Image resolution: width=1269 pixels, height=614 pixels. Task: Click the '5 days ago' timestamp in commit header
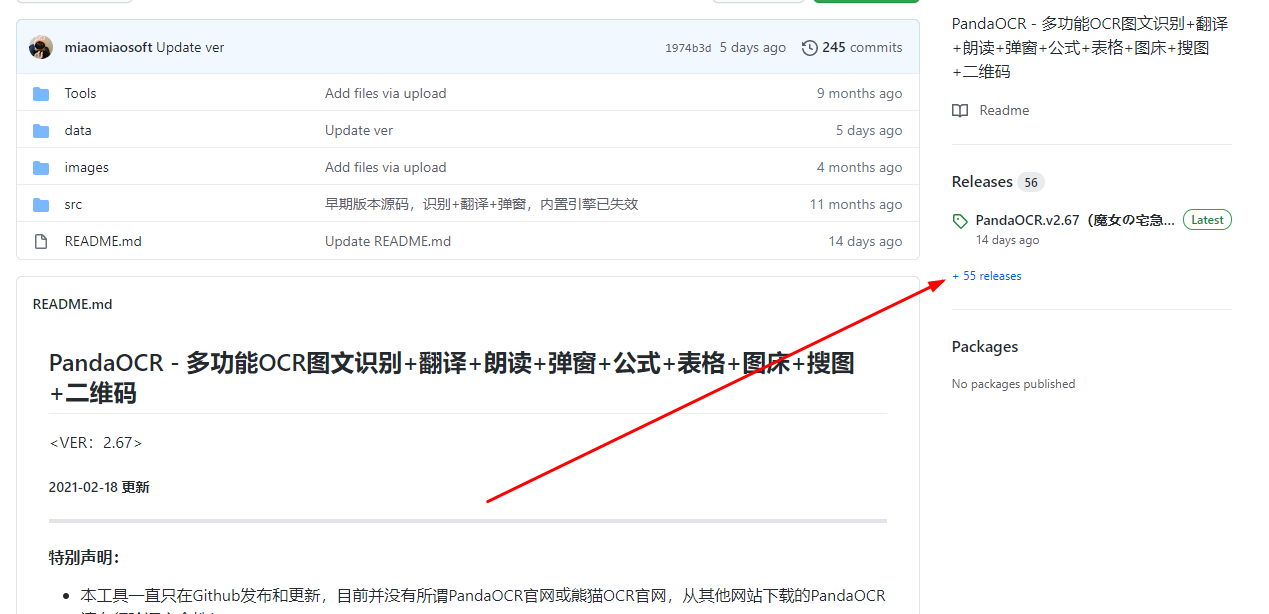click(753, 47)
